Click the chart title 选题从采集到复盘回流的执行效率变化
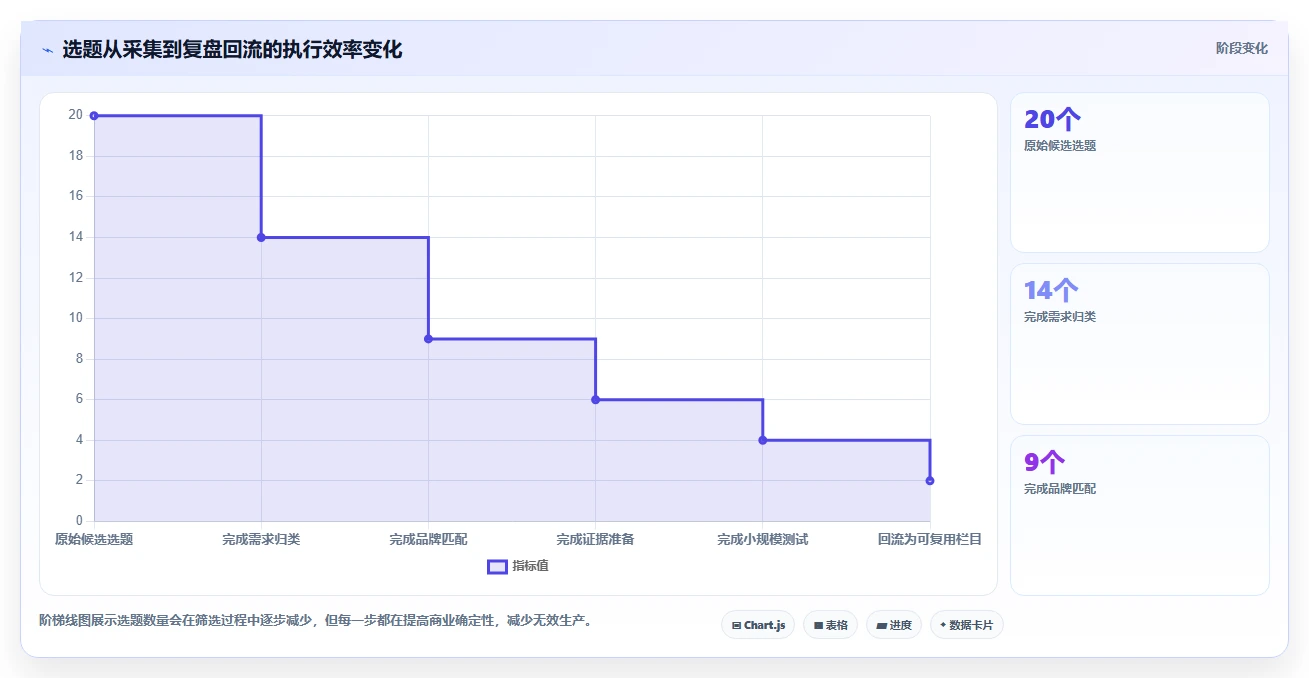Screen dimensions: 1309x678 click(232, 49)
